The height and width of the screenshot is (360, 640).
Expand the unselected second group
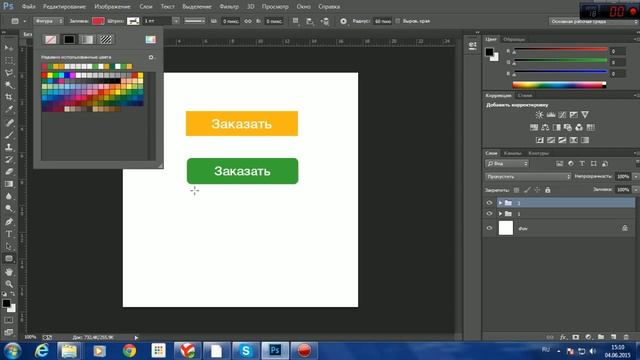(x=500, y=213)
